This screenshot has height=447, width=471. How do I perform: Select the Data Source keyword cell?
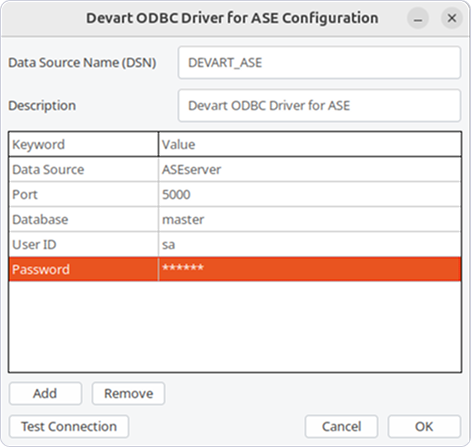[x=83, y=170]
